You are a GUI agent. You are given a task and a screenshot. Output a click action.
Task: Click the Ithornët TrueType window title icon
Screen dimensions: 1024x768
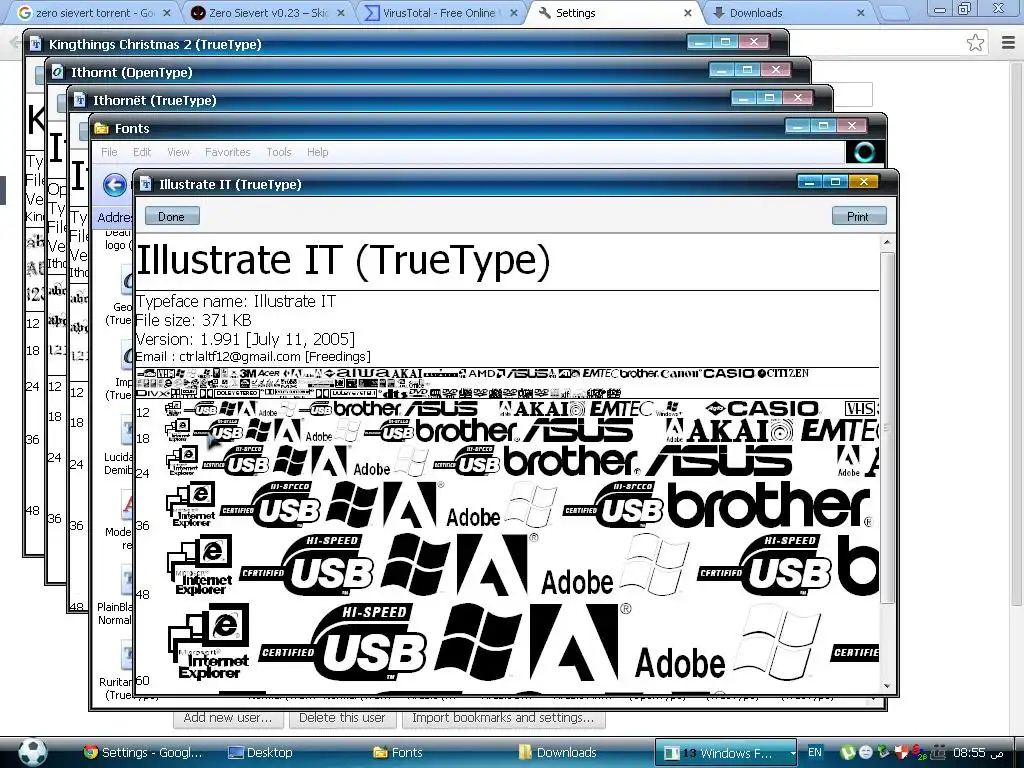(80, 100)
